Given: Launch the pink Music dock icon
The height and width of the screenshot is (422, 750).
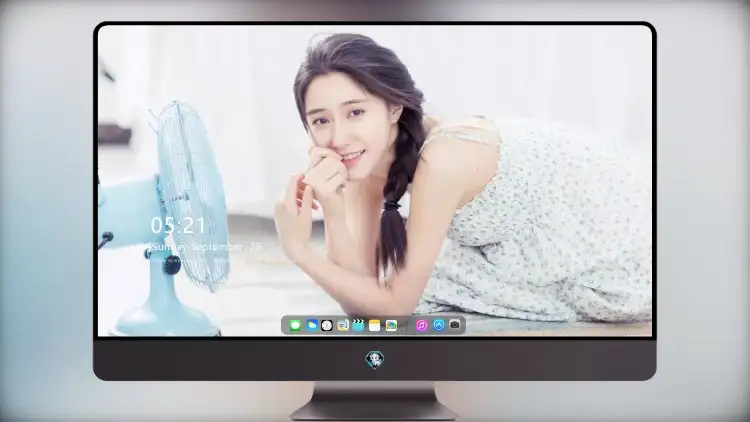Looking at the screenshot, I should point(421,325).
